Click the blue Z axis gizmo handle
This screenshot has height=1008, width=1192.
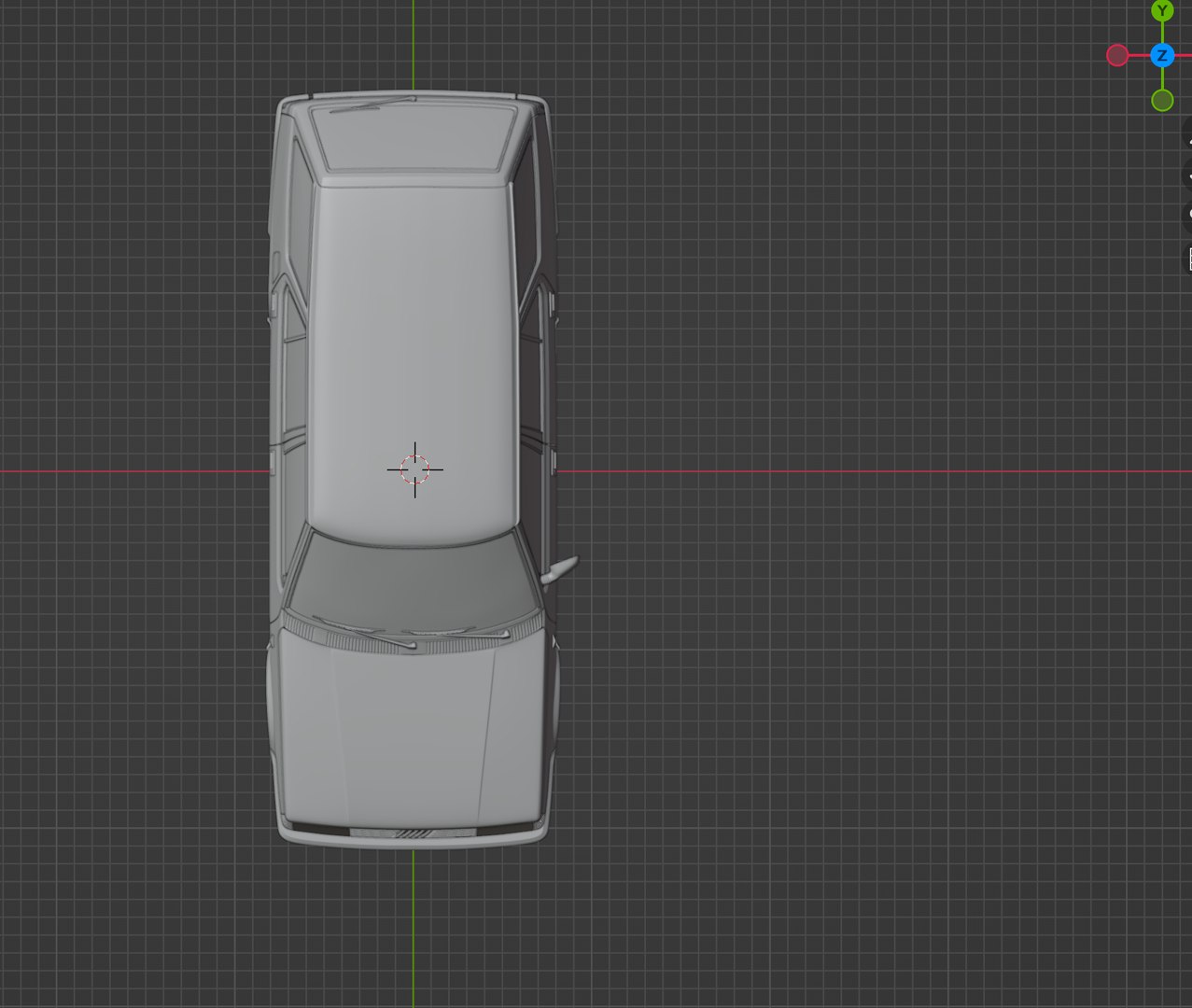1162,56
